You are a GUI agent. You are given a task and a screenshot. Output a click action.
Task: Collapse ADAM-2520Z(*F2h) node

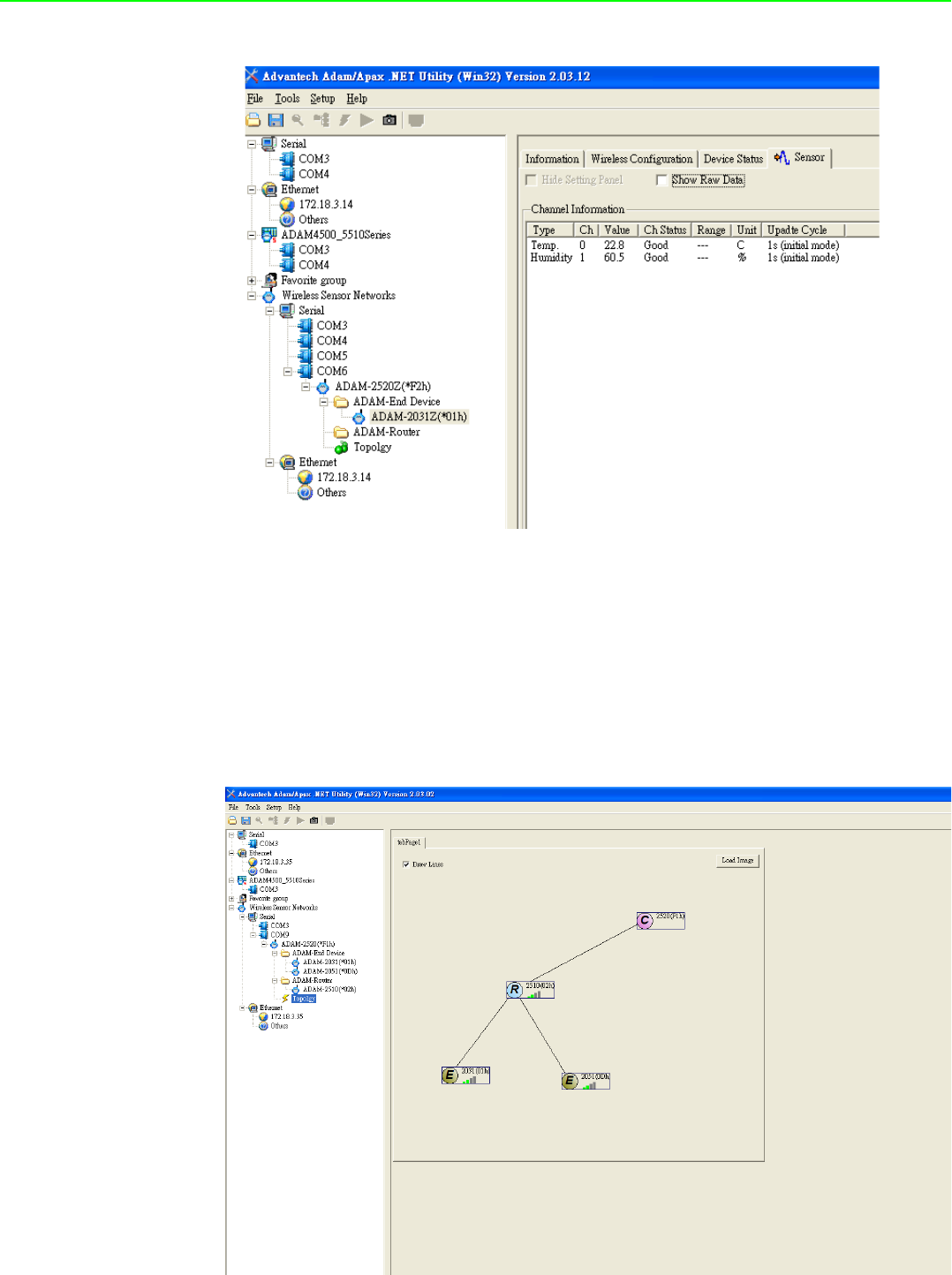coord(306,387)
